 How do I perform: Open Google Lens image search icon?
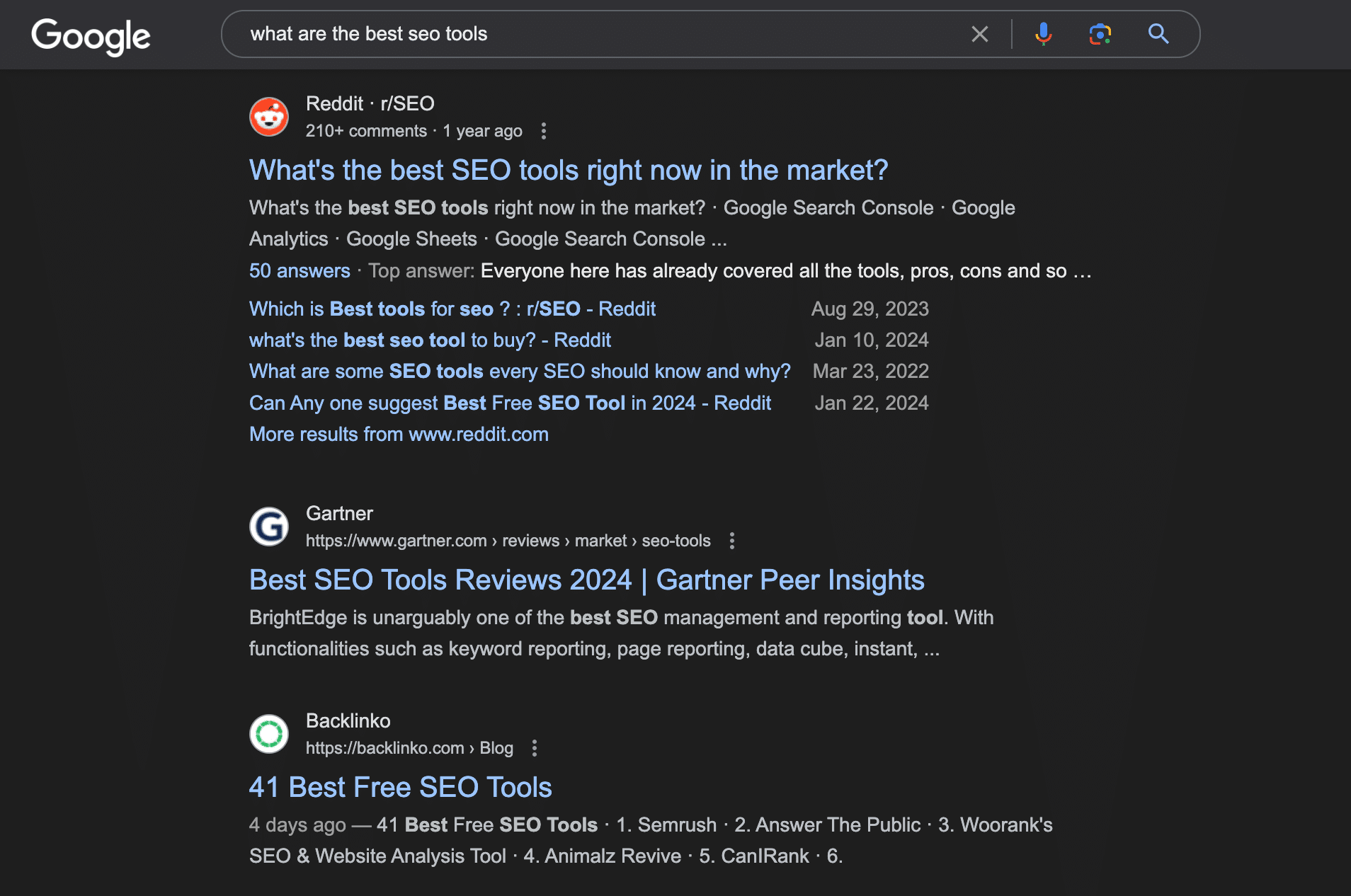pos(1100,34)
